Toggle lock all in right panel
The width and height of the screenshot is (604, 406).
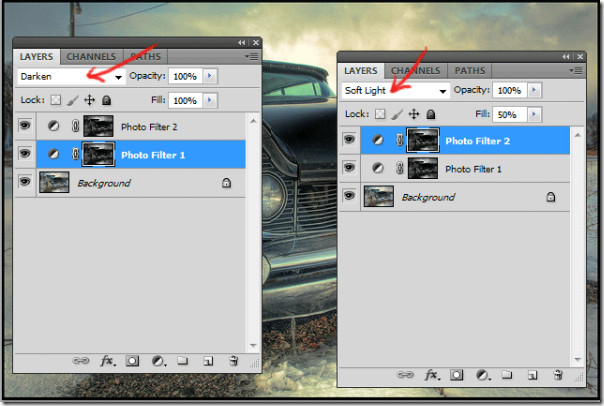tap(431, 114)
